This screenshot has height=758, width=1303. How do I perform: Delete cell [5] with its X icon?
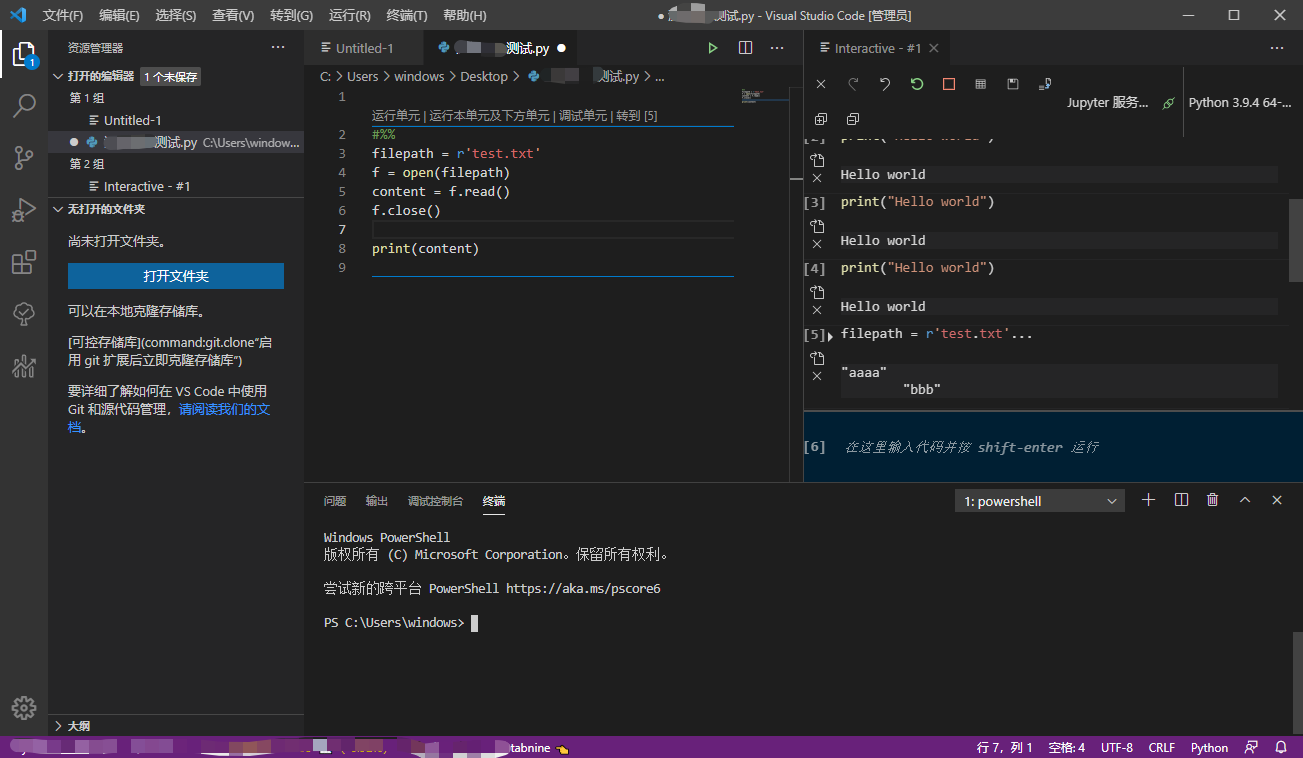817,376
